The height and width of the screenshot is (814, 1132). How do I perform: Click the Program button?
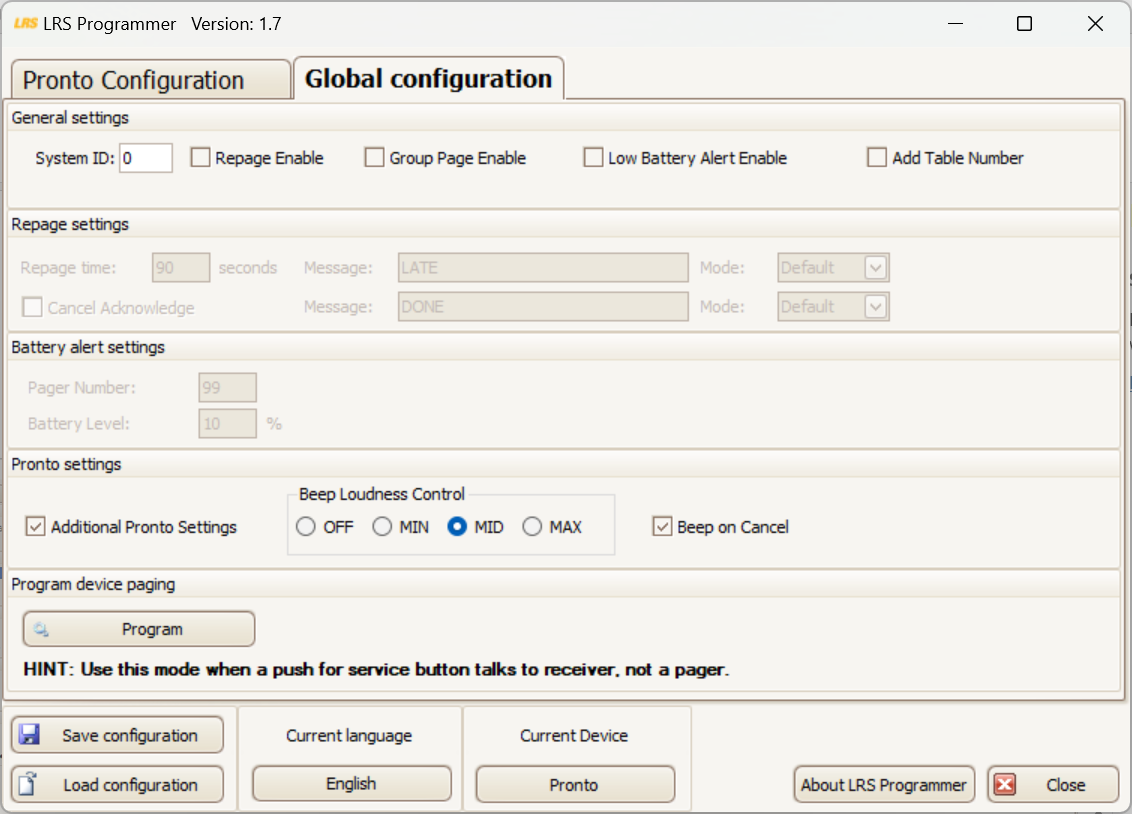click(139, 629)
